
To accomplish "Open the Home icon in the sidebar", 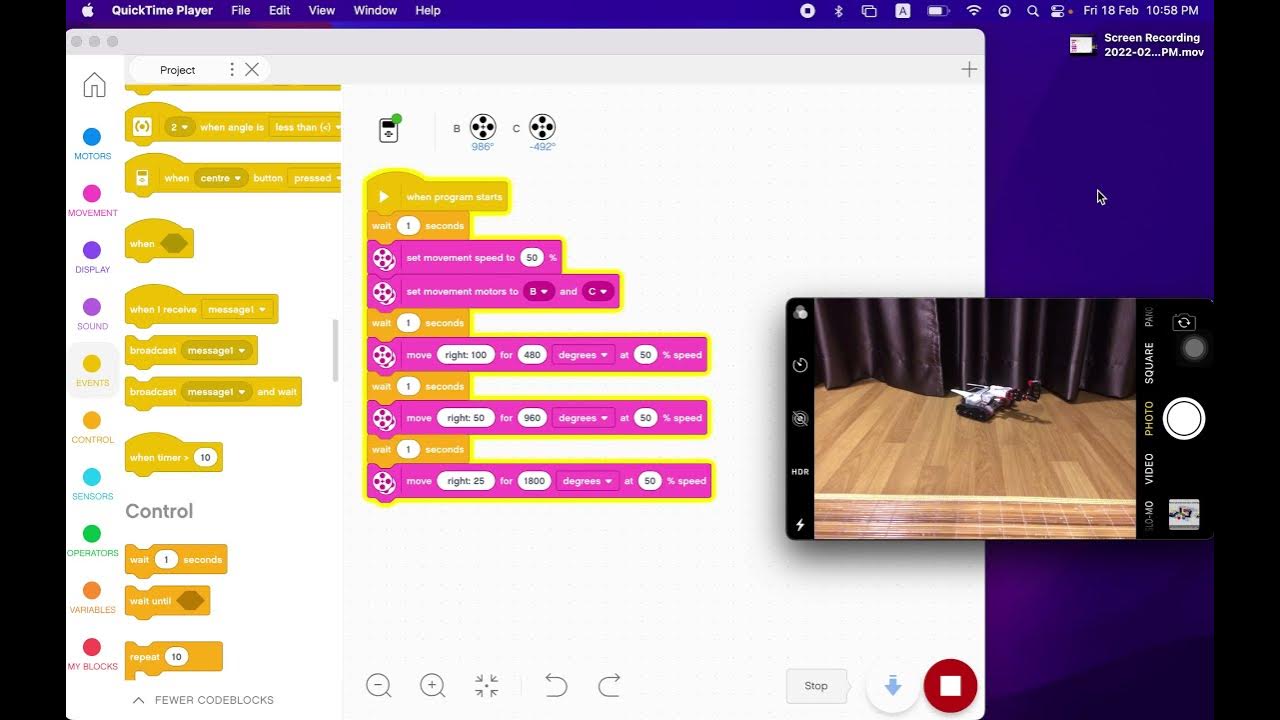I will click(x=94, y=85).
